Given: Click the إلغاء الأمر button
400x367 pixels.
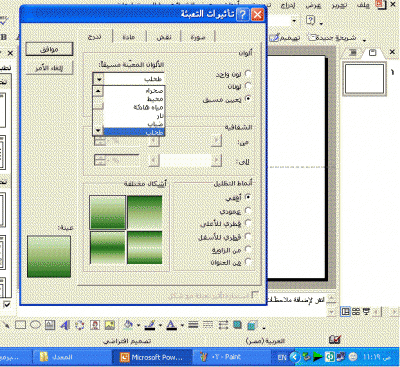Looking at the screenshot, I should pos(49,68).
